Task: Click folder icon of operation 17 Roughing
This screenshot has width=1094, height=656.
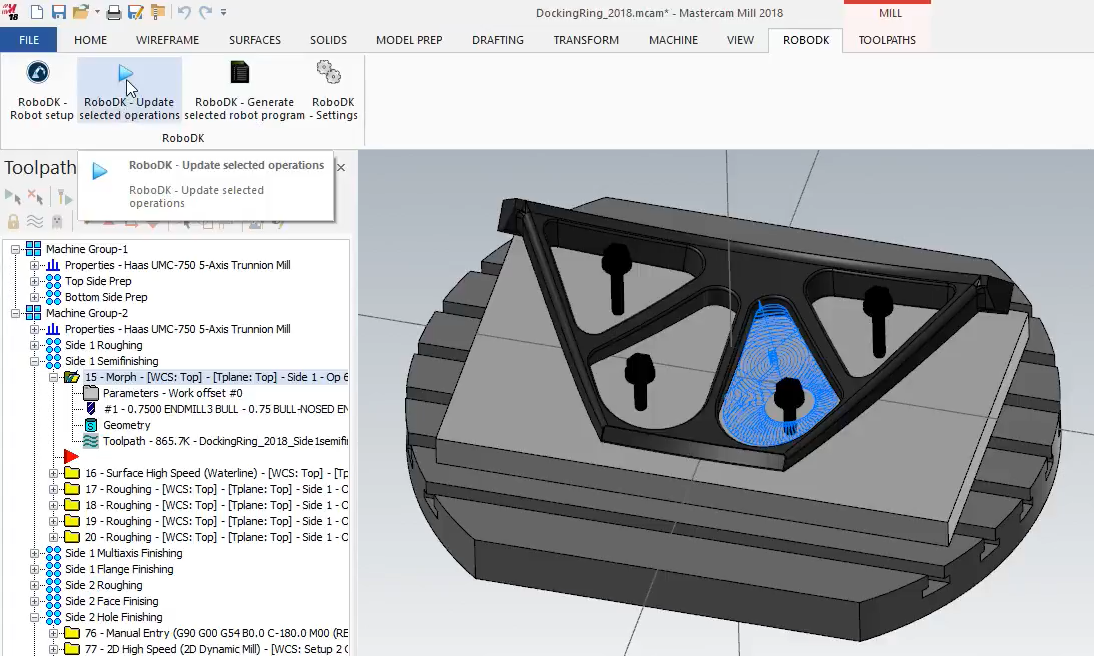Action: click(72, 489)
